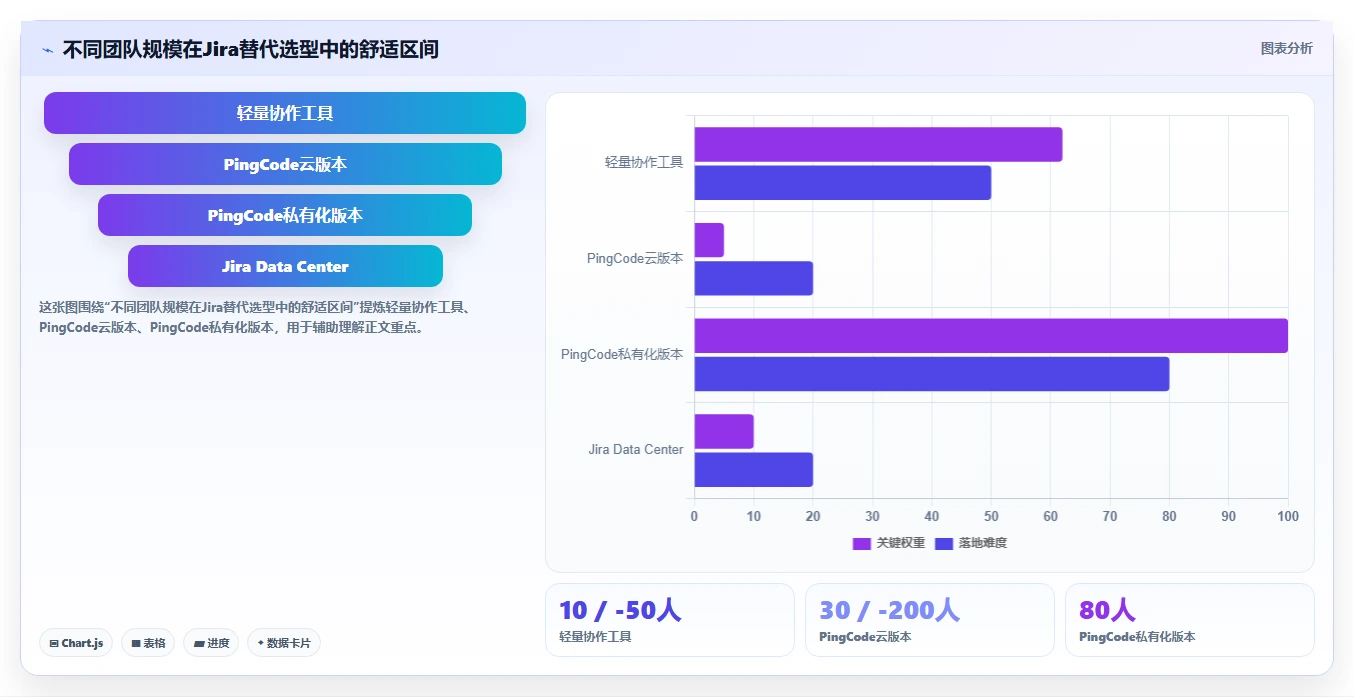Image resolution: width=1354 pixels, height=697 pixels.
Task: Click the x-axis tick value 50
Action: [991, 516]
